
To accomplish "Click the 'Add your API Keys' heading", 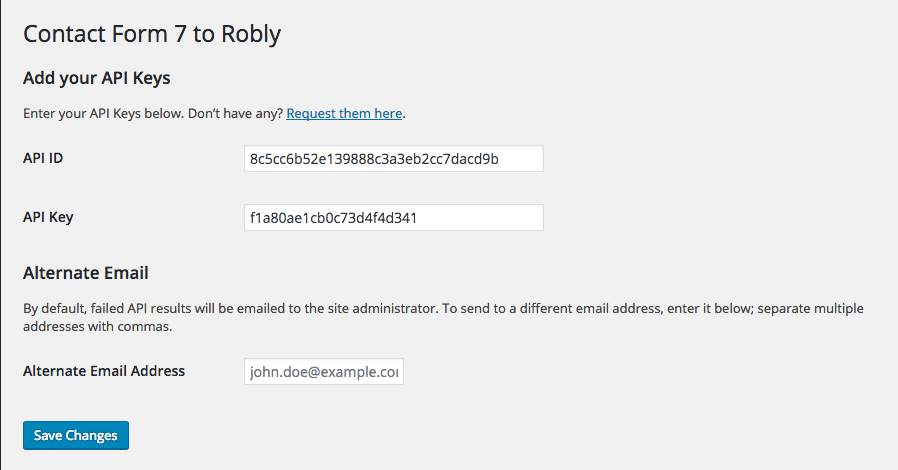I will coord(97,78).
